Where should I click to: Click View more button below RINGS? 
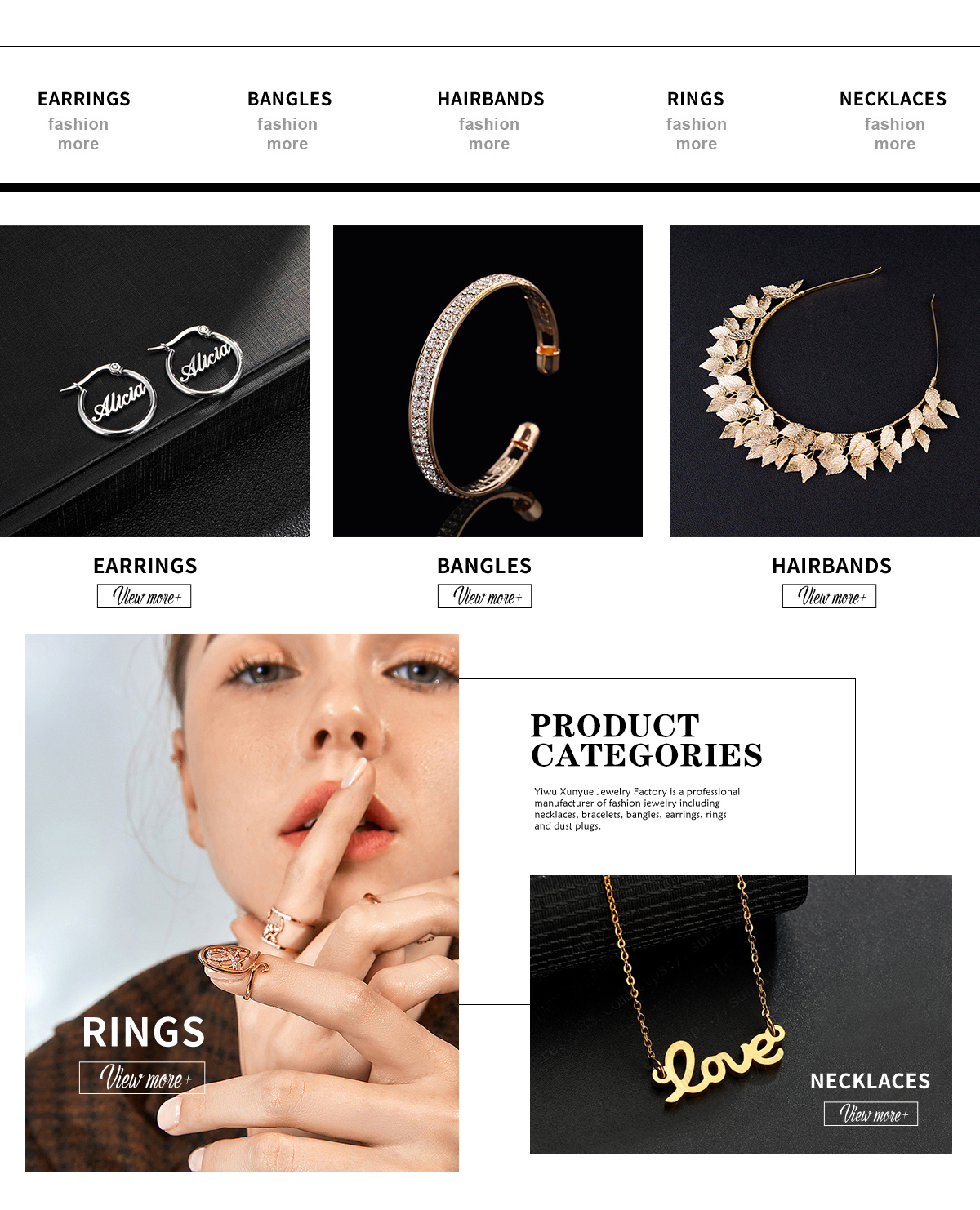click(142, 1078)
